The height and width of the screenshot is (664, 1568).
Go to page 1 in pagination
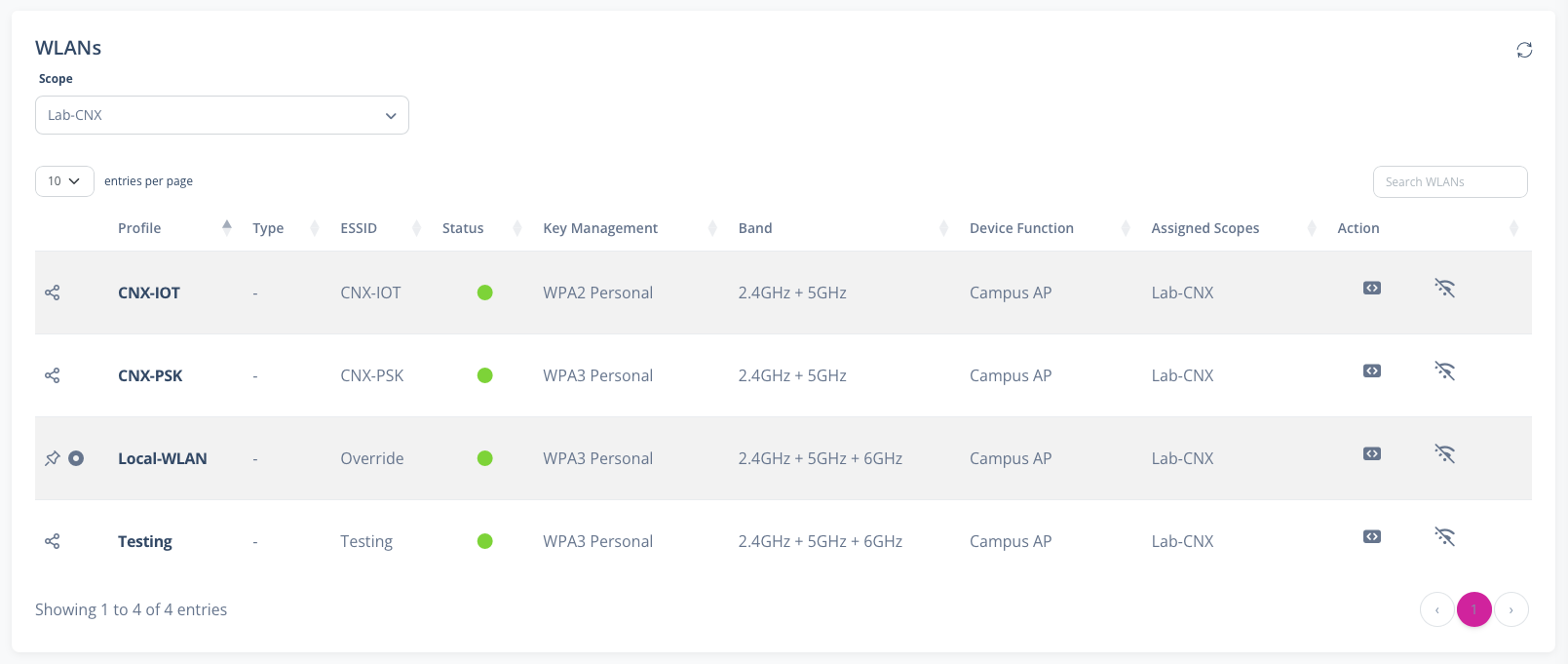click(1473, 609)
